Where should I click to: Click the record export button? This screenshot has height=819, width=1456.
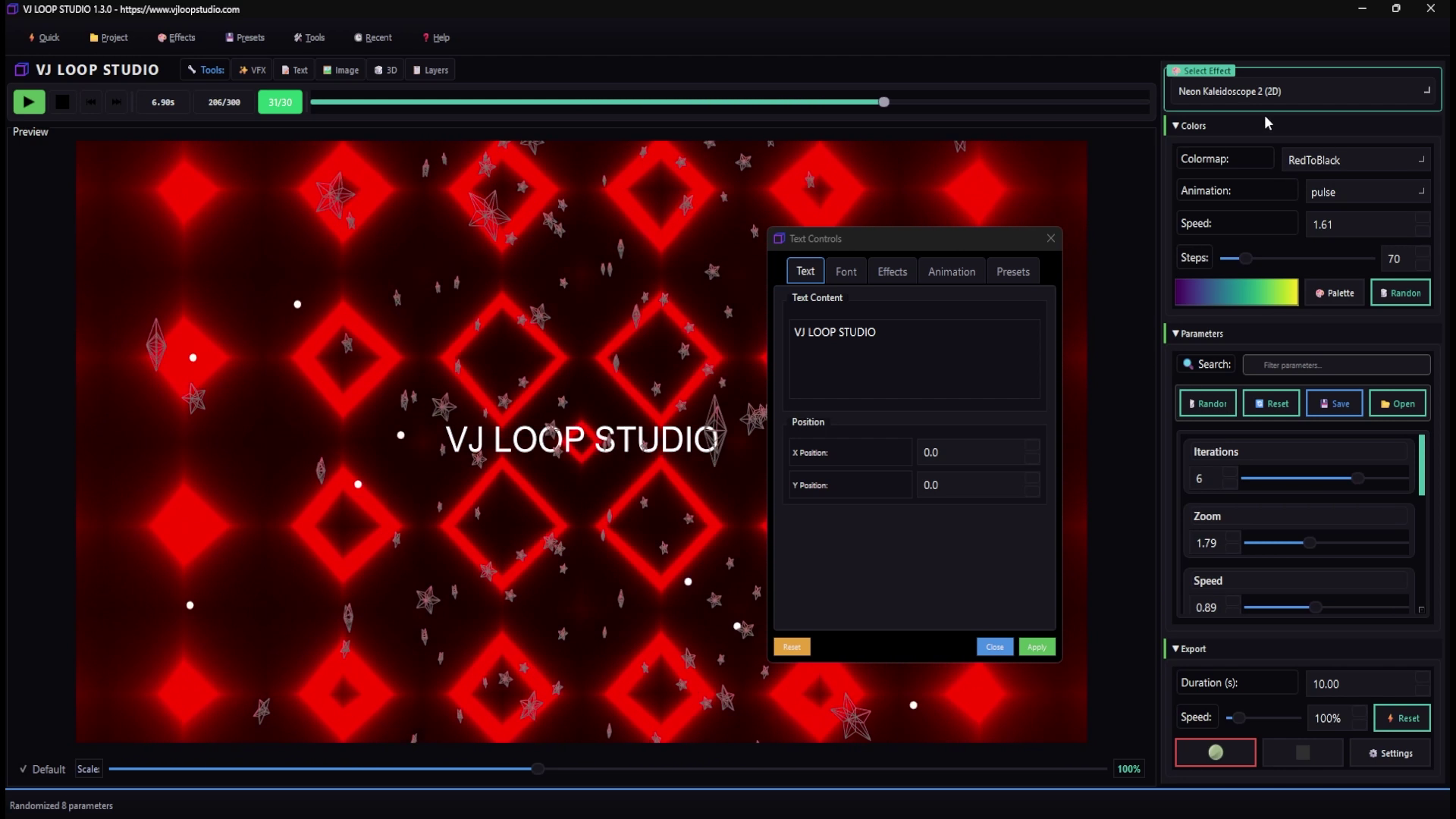coord(1215,752)
